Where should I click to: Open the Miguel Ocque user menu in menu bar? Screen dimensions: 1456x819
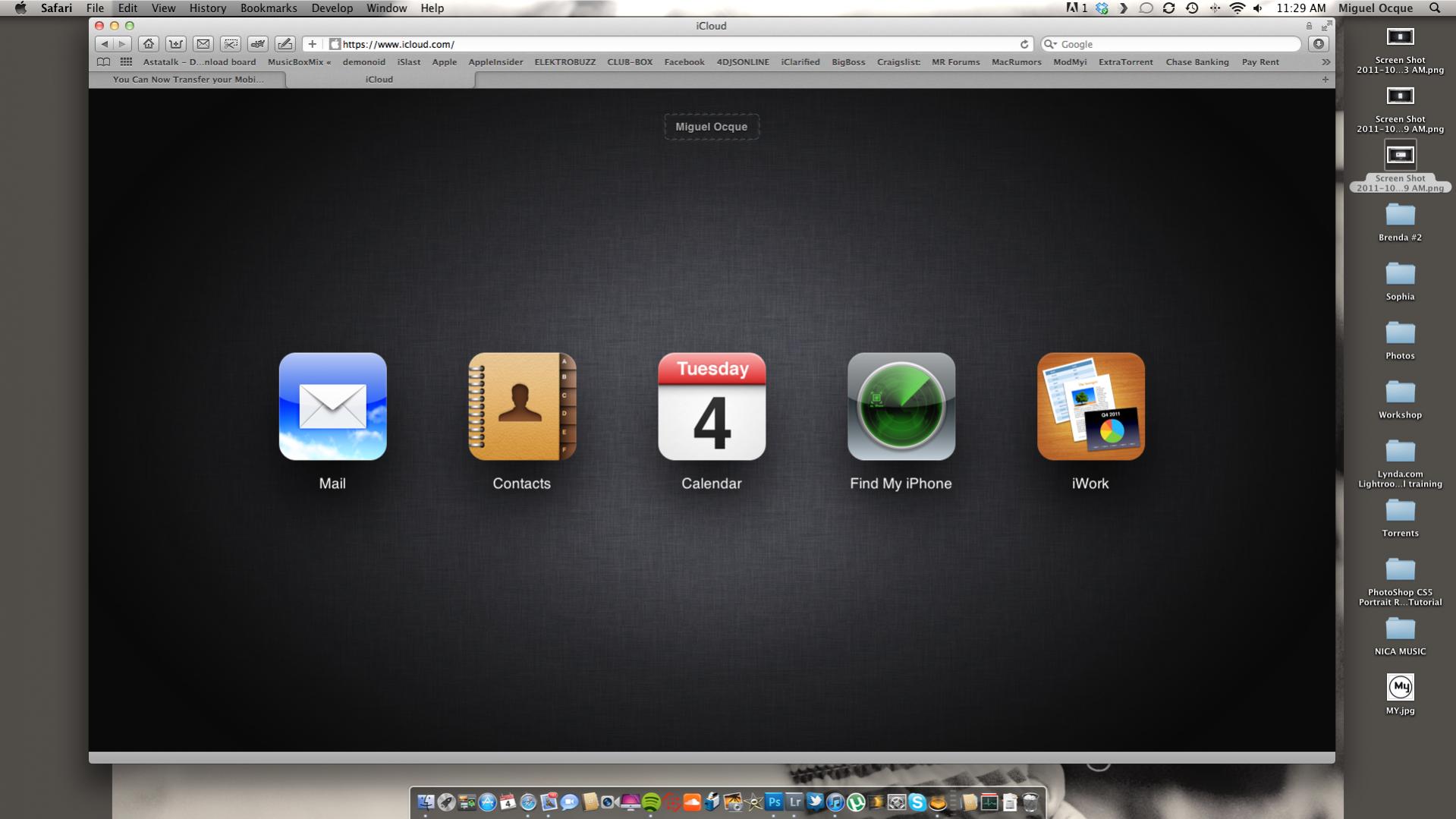pos(1376,8)
